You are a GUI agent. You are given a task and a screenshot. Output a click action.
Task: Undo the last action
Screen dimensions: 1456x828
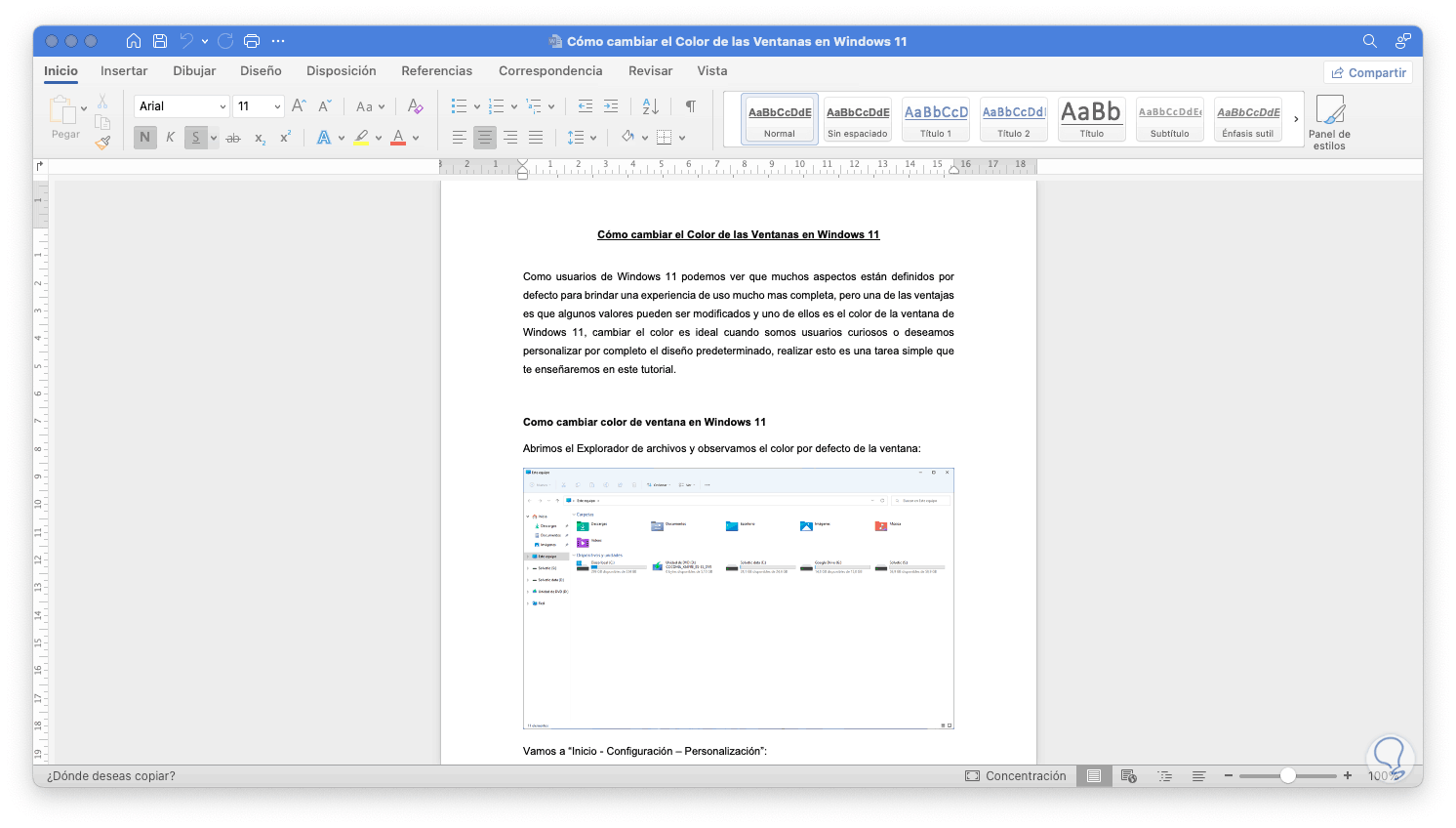point(186,41)
